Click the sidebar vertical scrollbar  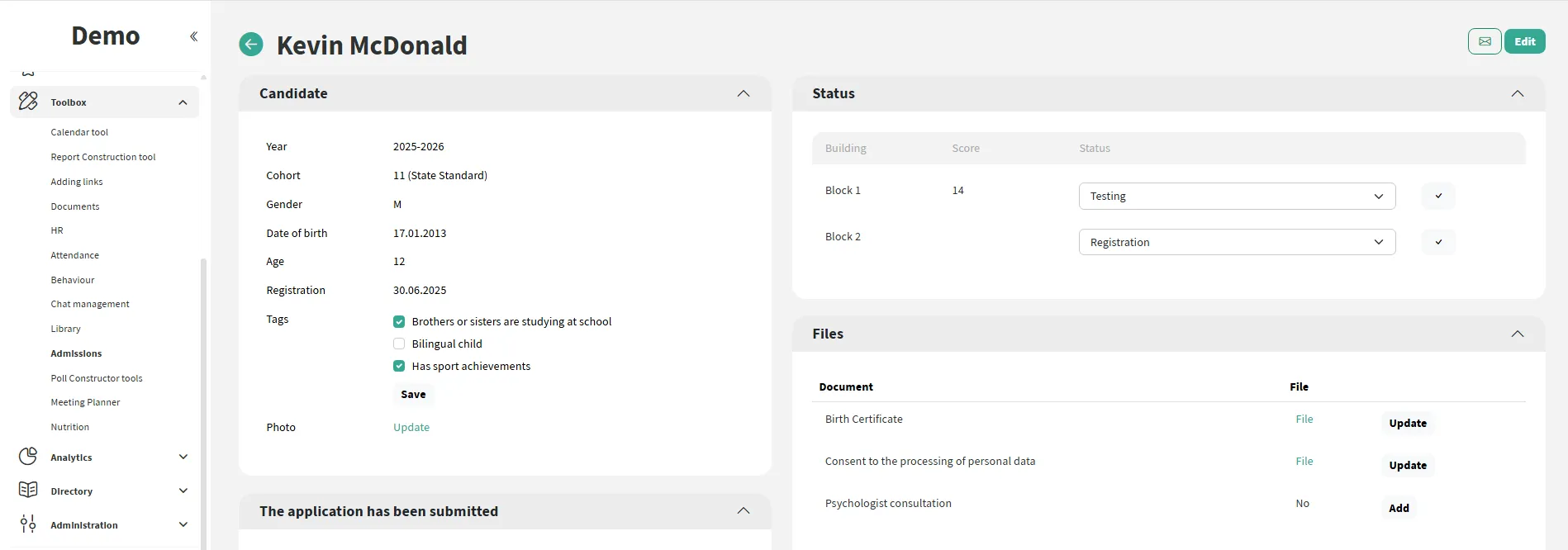(x=203, y=396)
